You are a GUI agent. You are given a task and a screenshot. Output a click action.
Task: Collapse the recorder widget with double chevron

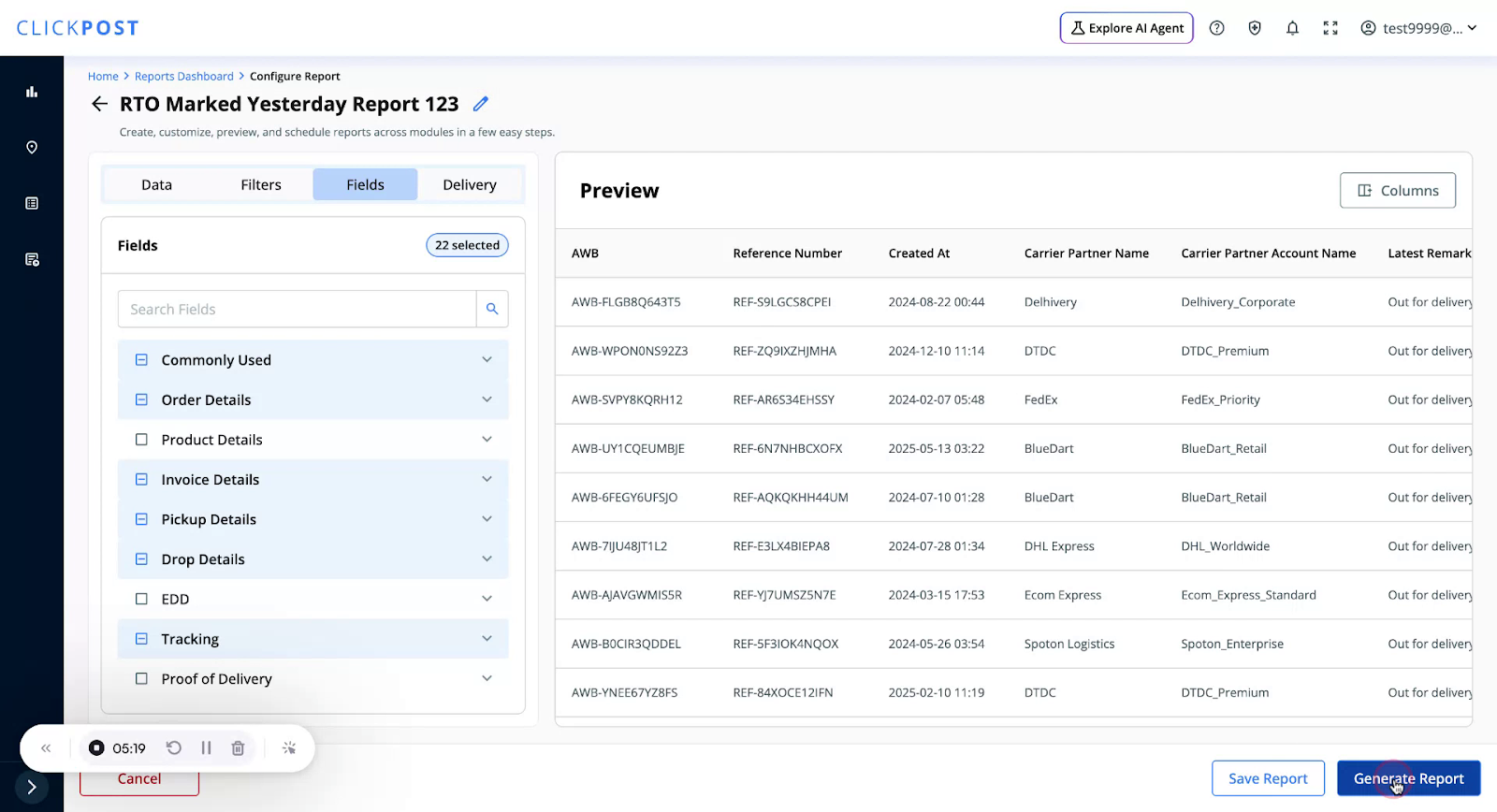point(46,748)
